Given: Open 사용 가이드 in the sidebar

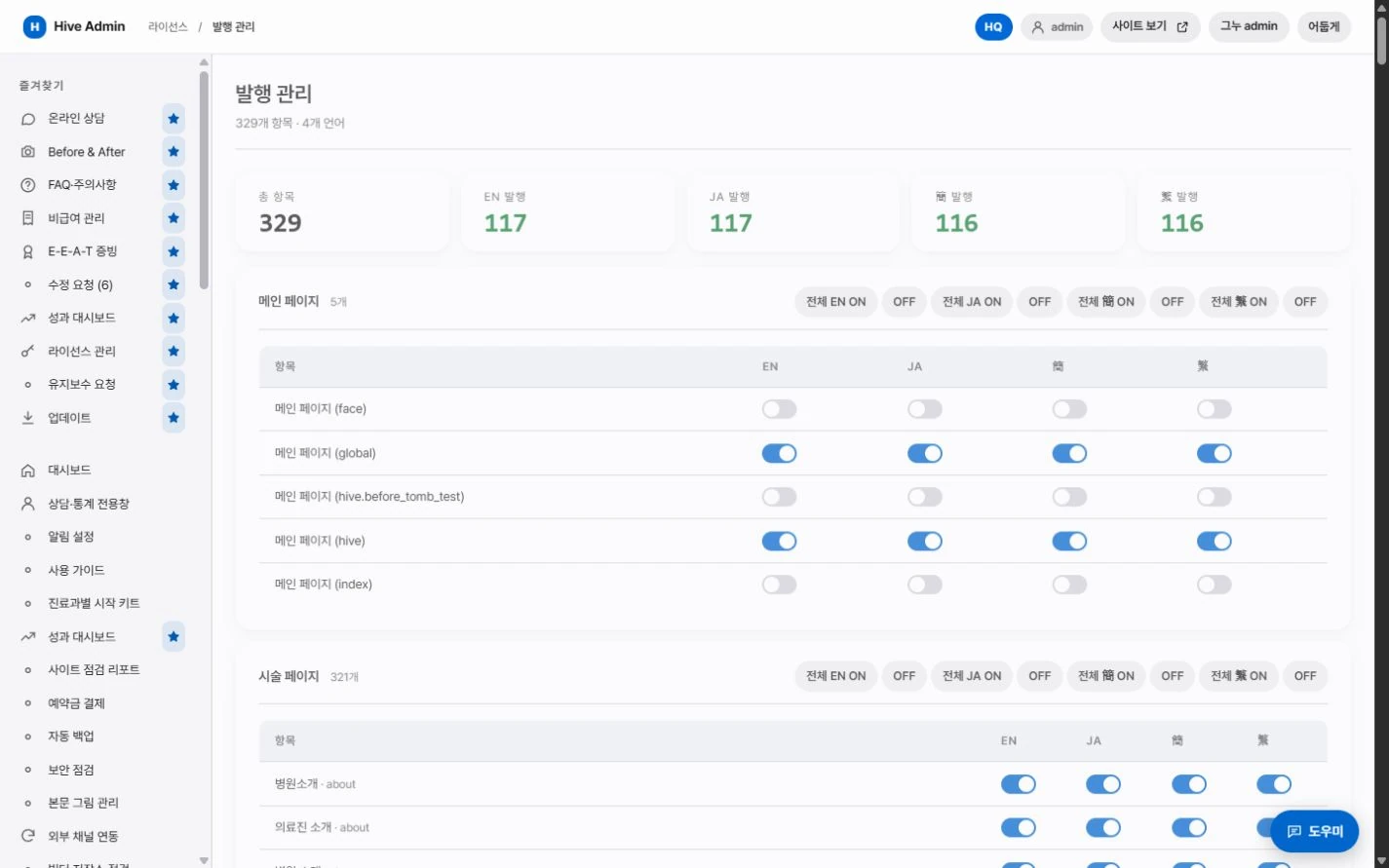Looking at the screenshot, I should click(76, 570).
